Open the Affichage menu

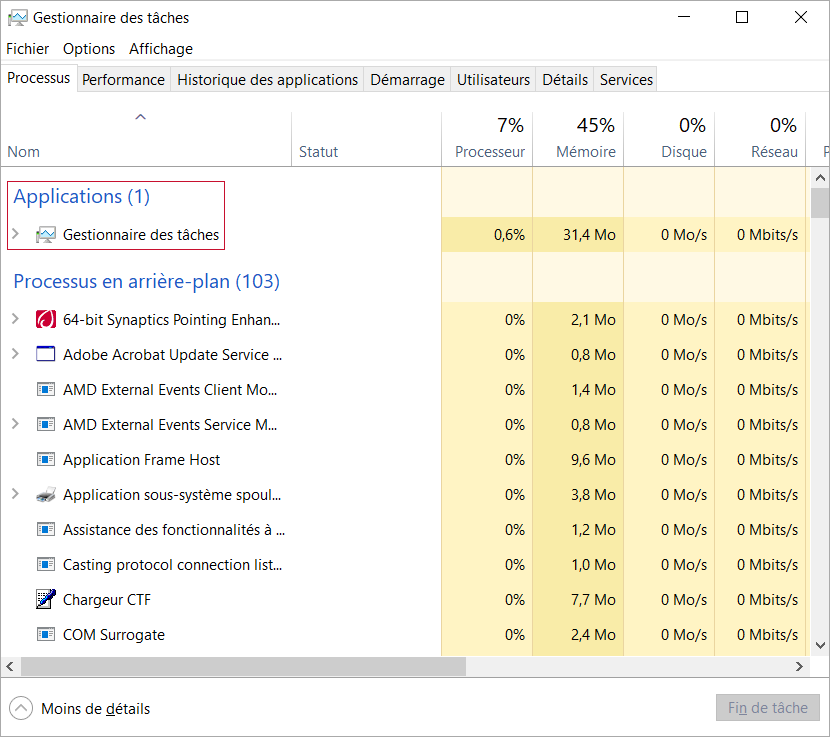[x=161, y=48]
